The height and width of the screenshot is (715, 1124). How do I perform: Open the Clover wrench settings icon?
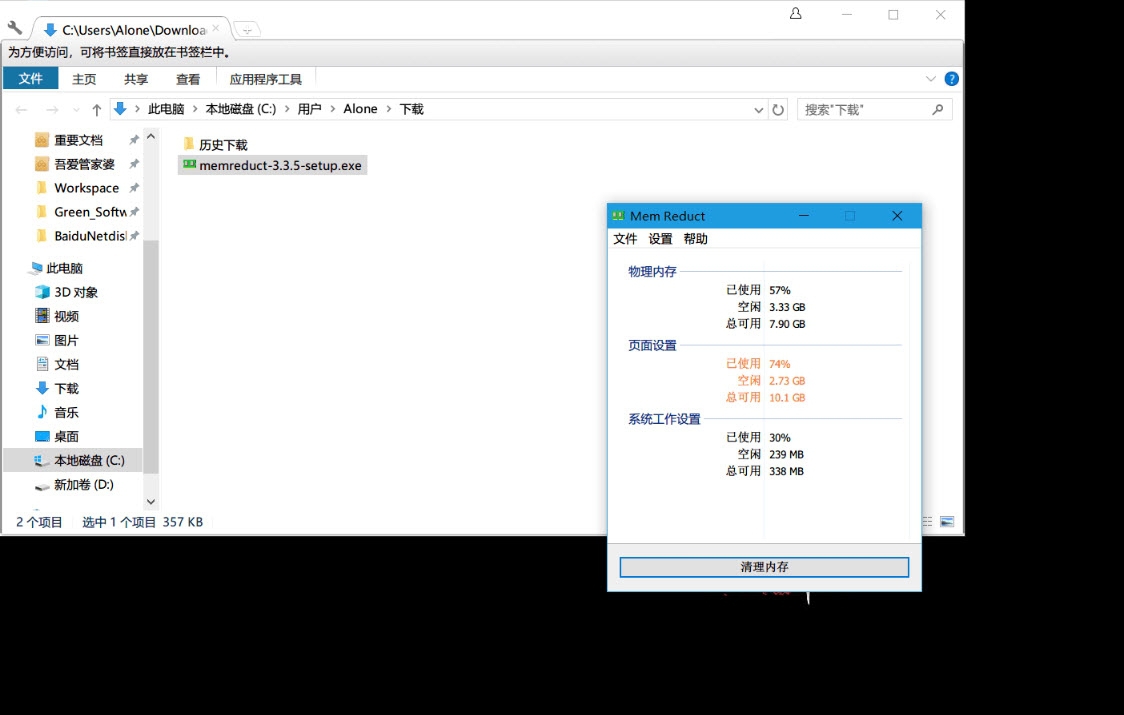(x=14, y=27)
